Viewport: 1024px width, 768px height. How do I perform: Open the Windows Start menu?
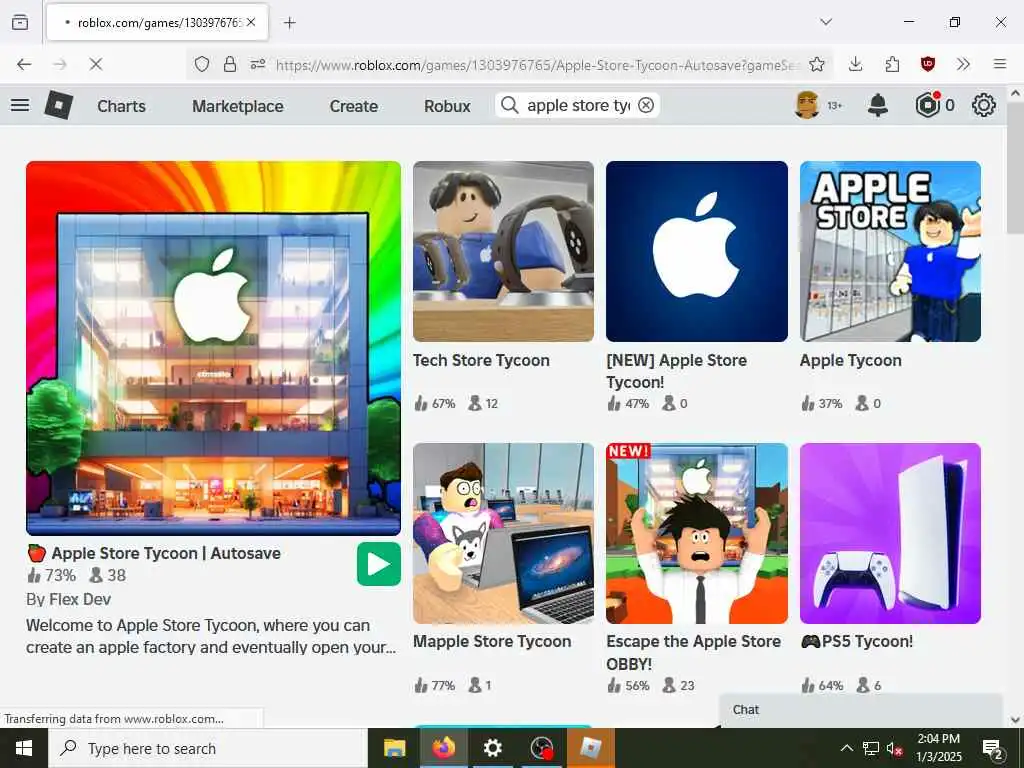[x=24, y=748]
